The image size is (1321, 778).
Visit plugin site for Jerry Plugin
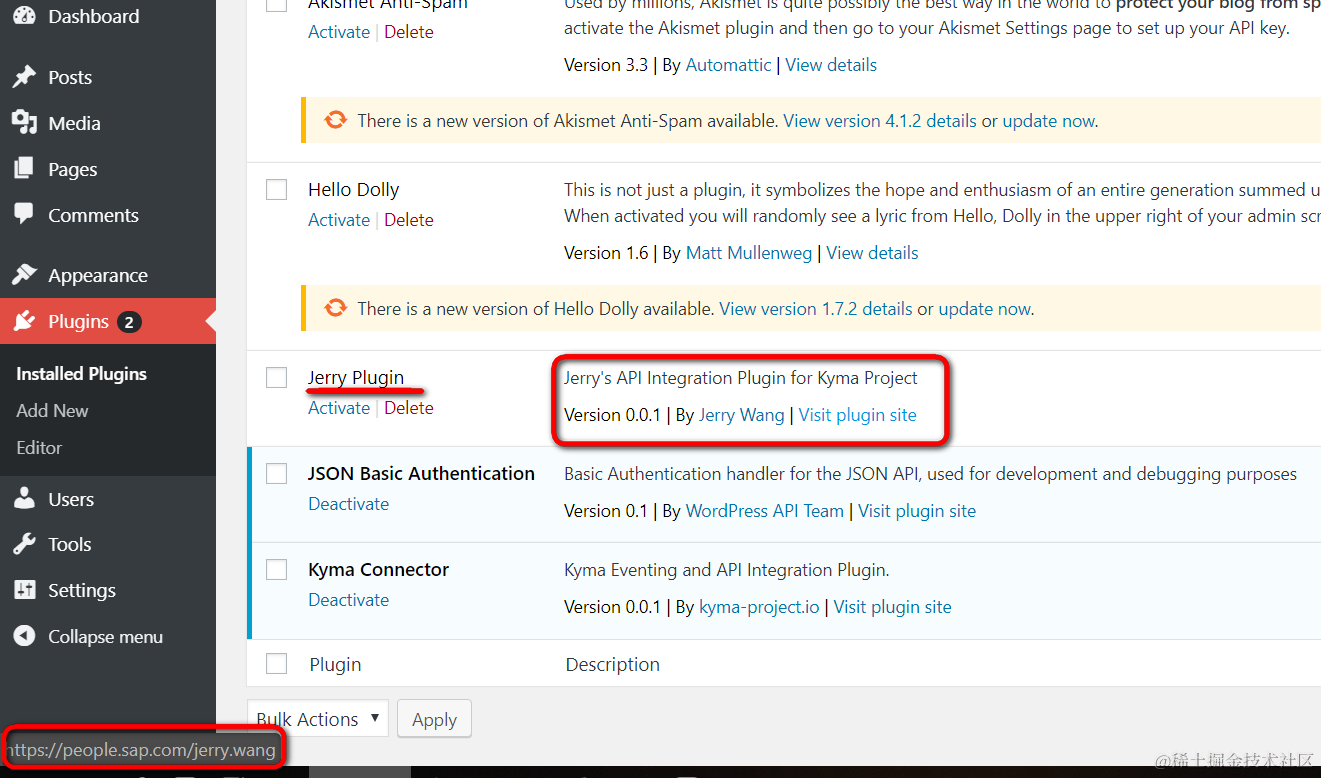click(x=857, y=415)
